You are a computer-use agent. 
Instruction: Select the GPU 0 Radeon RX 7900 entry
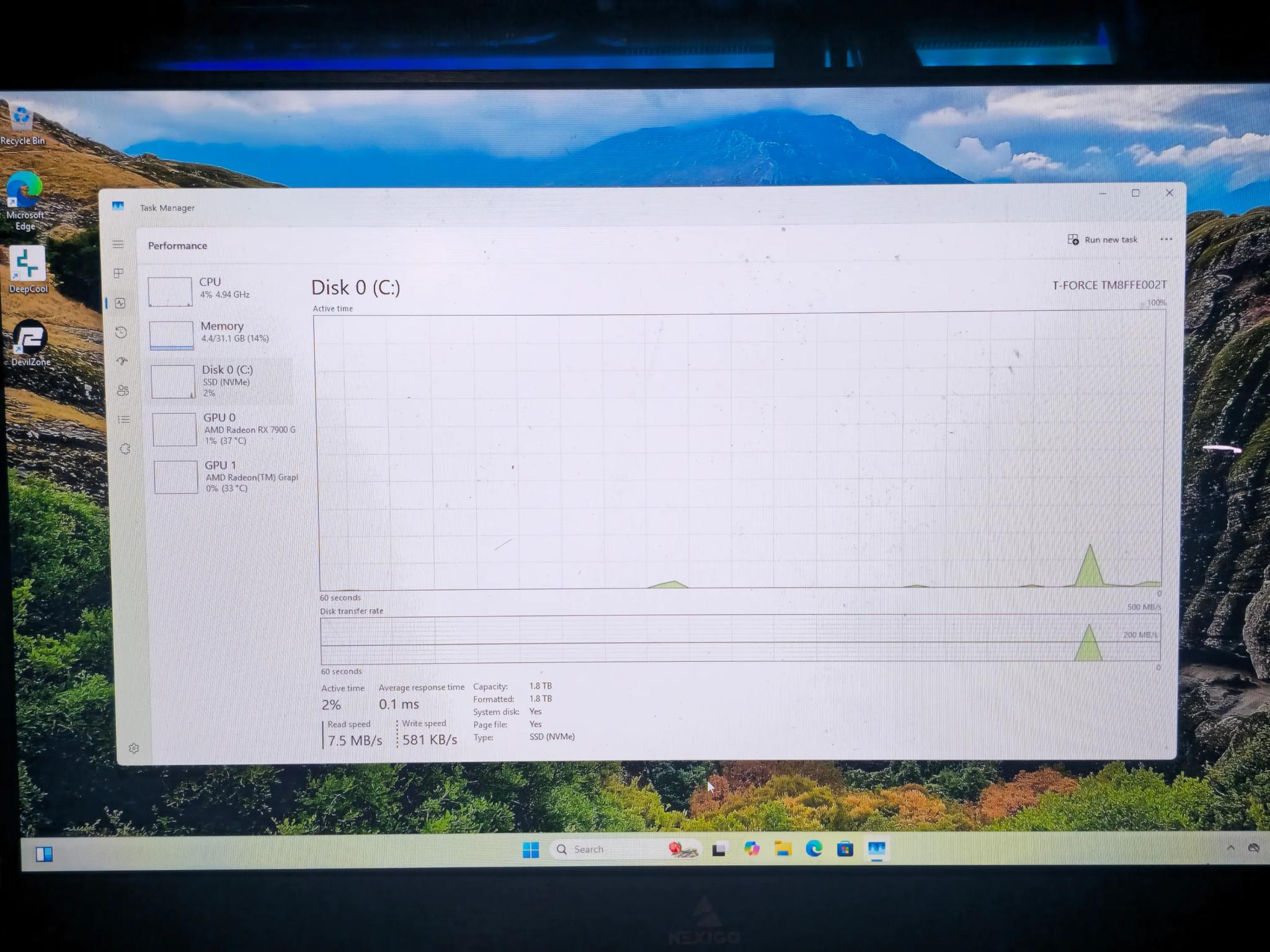point(224,429)
